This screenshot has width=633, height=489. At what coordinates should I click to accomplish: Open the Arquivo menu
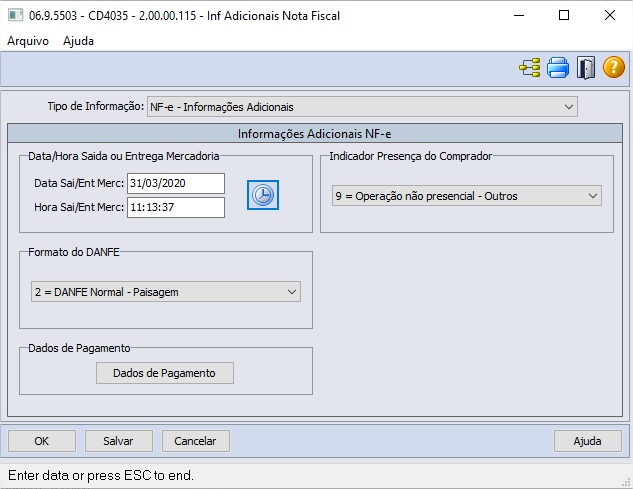tap(28, 41)
